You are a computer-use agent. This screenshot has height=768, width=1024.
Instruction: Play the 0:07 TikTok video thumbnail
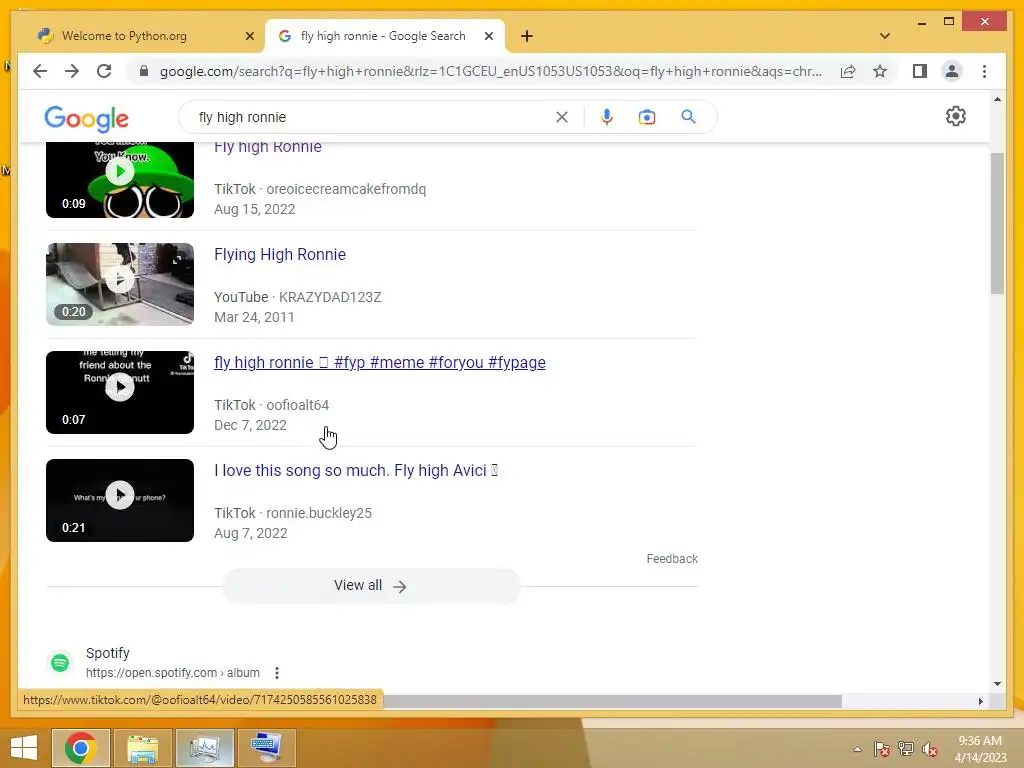[120, 392]
